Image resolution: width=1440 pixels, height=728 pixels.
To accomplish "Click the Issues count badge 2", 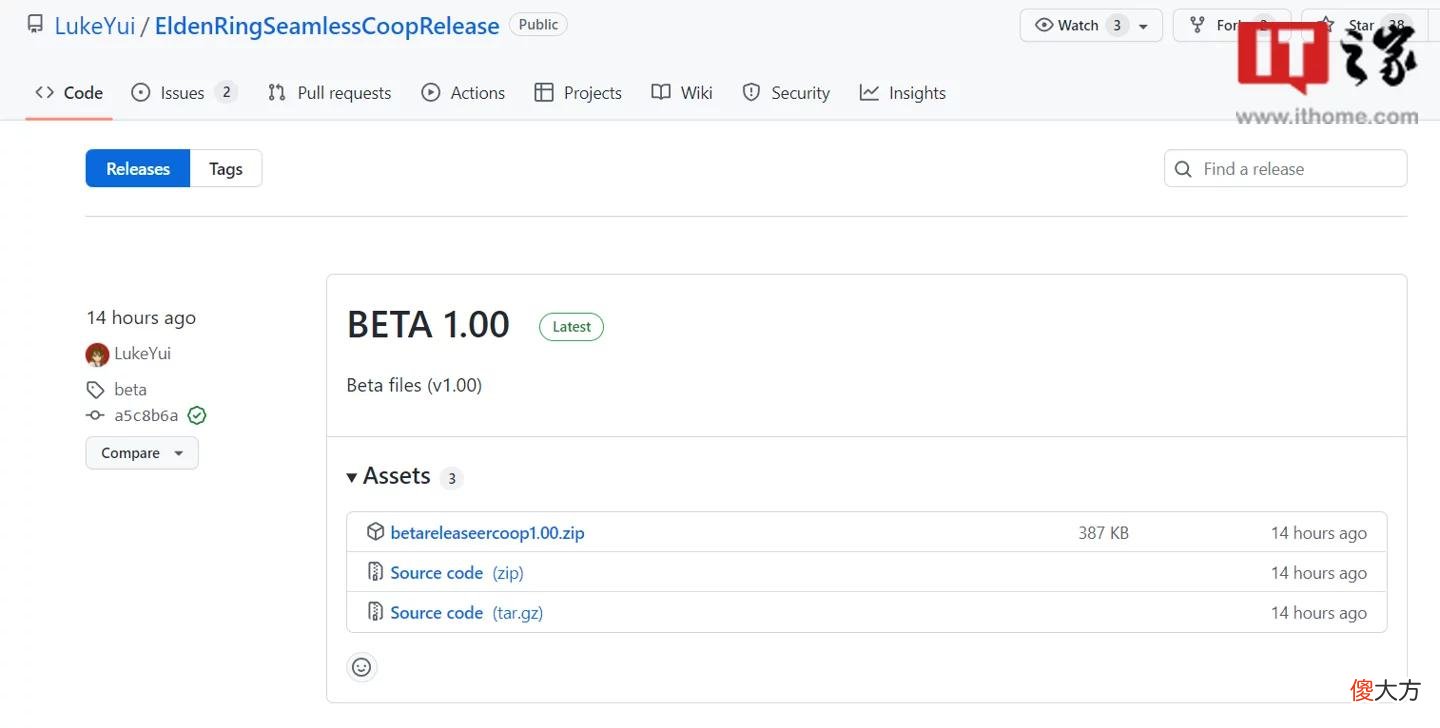I will point(226,92).
